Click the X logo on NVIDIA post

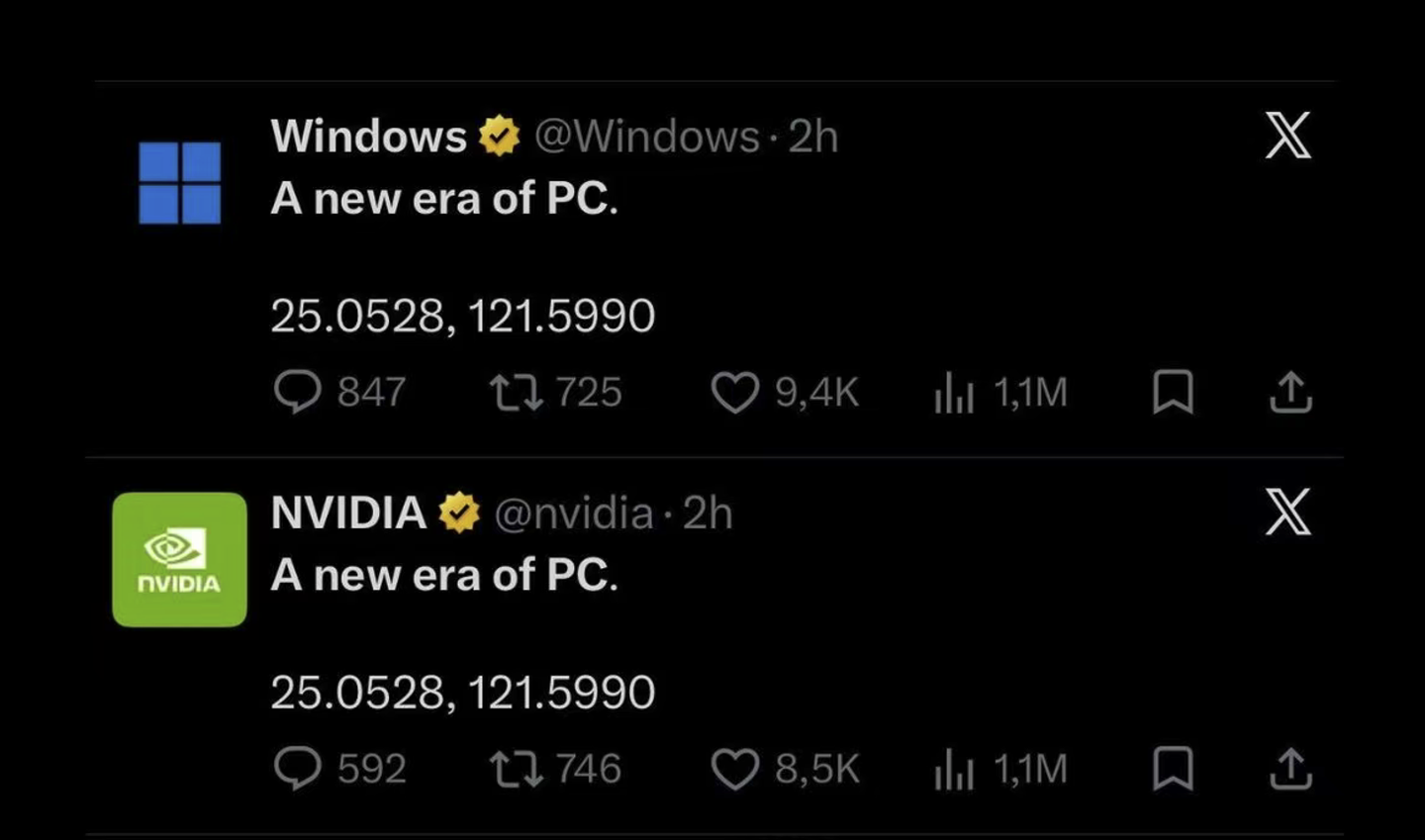click(x=1288, y=512)
